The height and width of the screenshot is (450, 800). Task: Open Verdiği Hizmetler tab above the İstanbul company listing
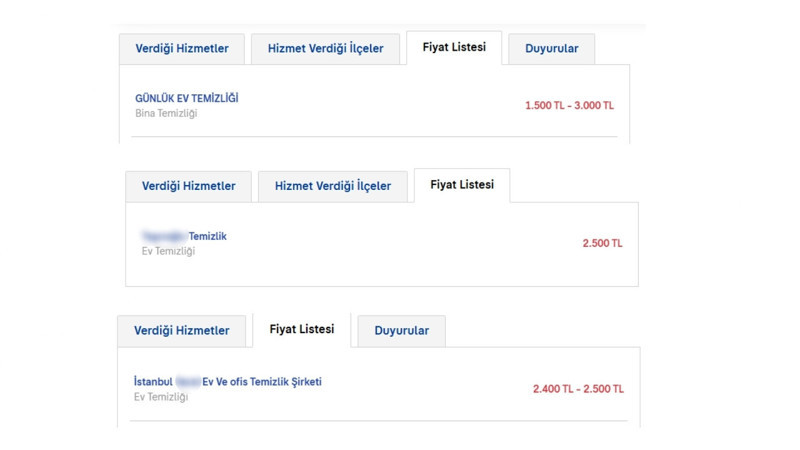click(181, 331)
